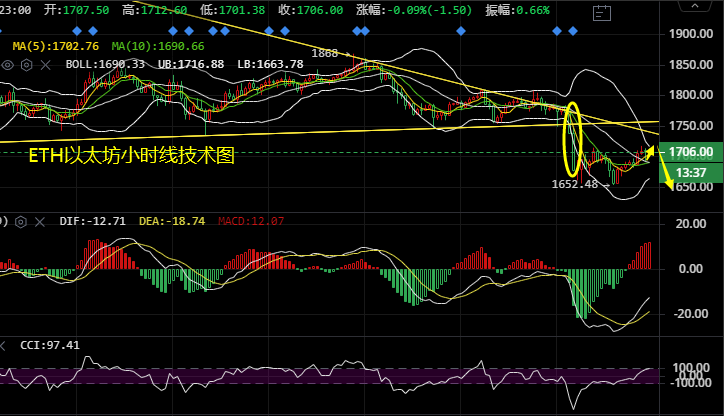
Task: Click the CCI:97.41 indicator label
Action: click(x=50, y=345)
